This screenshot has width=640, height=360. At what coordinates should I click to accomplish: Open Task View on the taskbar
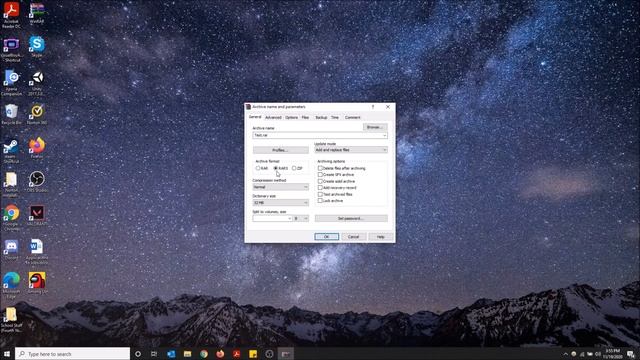(154, 354)
